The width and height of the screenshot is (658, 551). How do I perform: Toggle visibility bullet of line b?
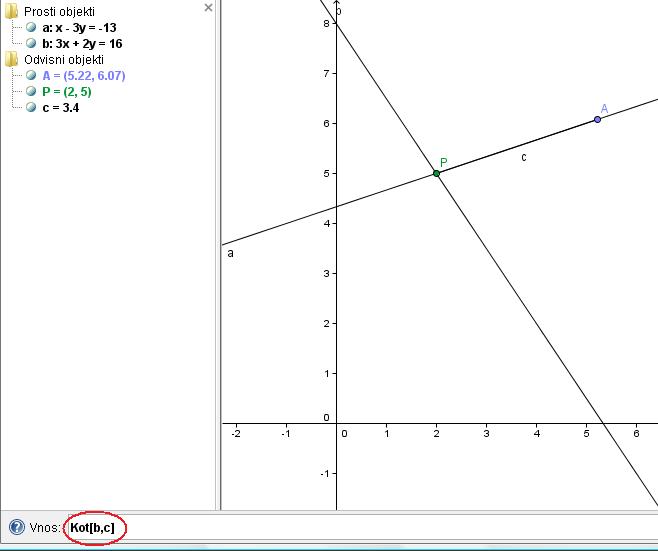pos(31,44)
